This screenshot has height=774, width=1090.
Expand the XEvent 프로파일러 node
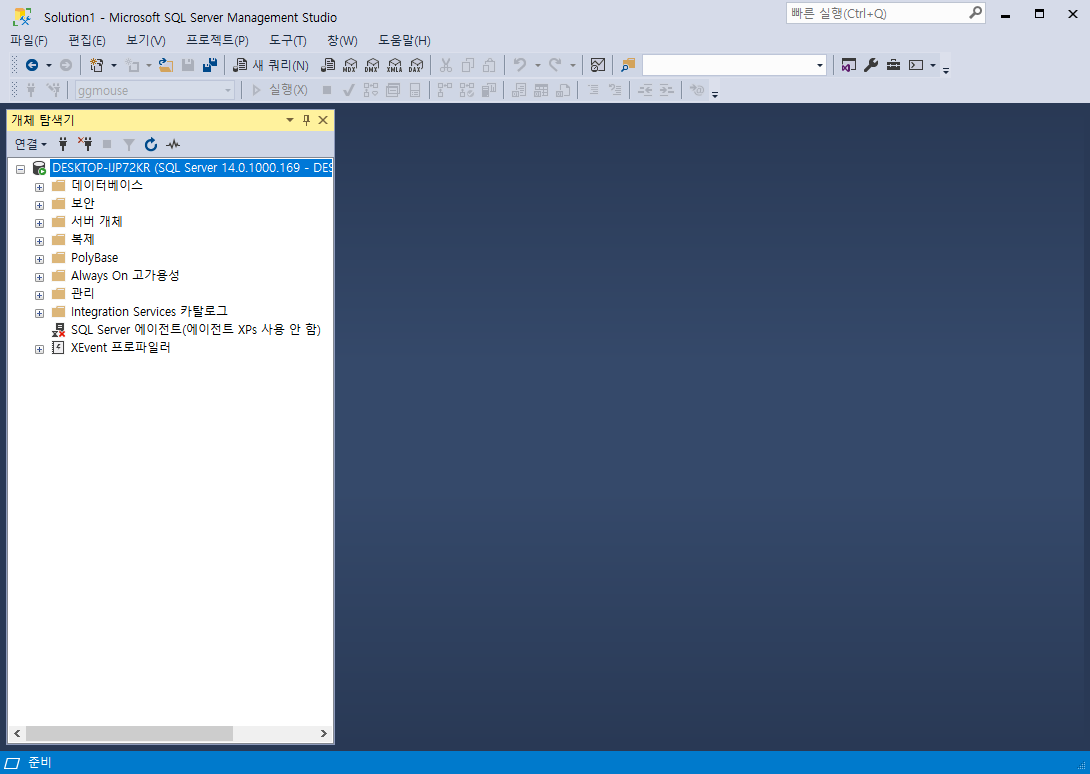pos(40,350)
